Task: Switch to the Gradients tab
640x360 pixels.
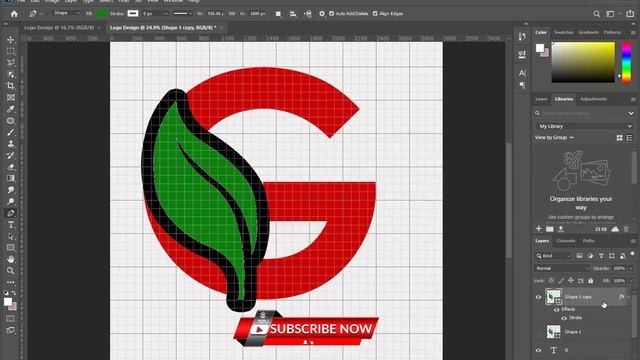Action: (x=588, y=32)
